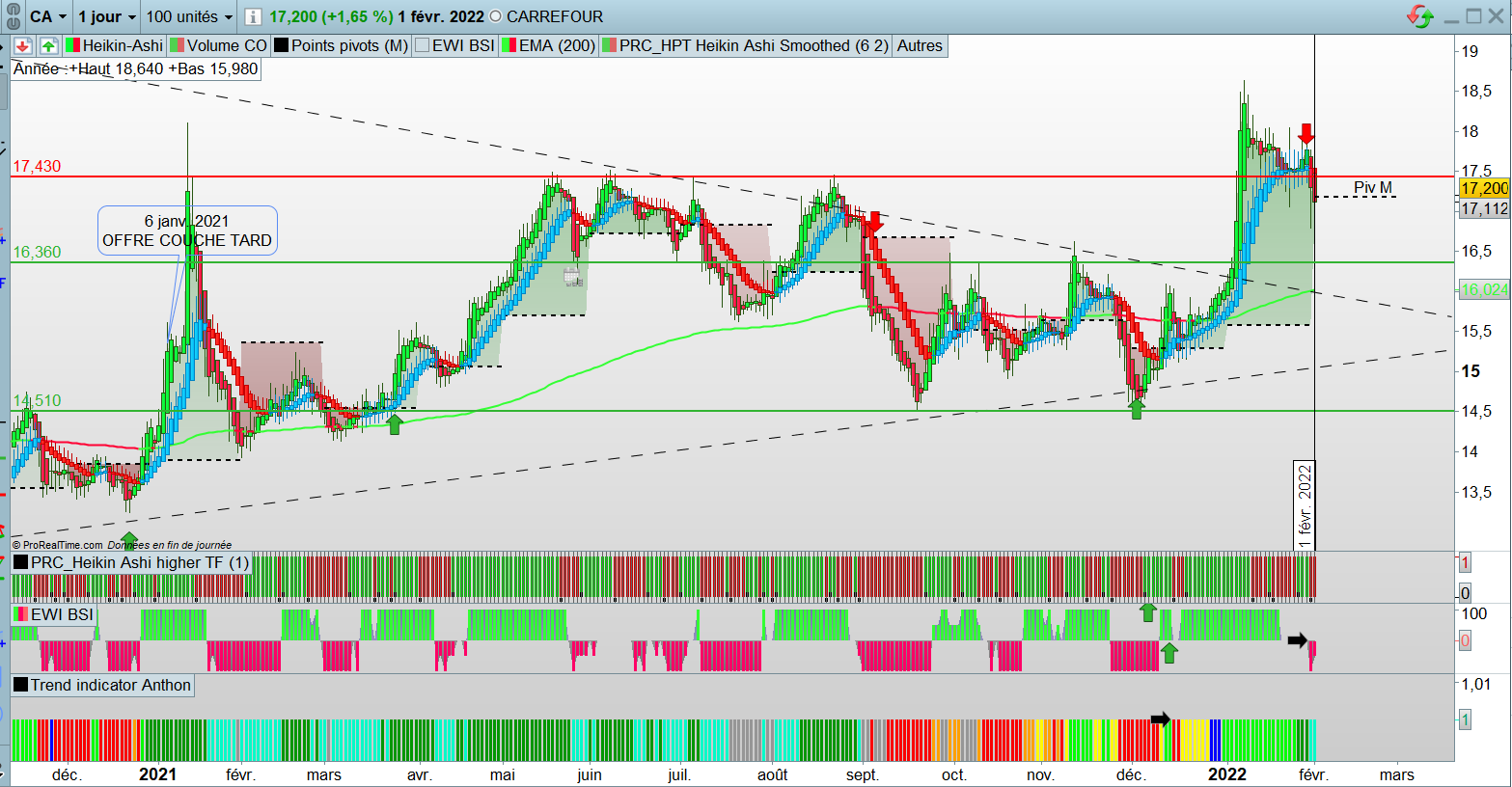Viewport: 1512px width, 787px height.
Task: Click the 1,01 value on Trend indicator scale
Action: (x=1476, y=685)
